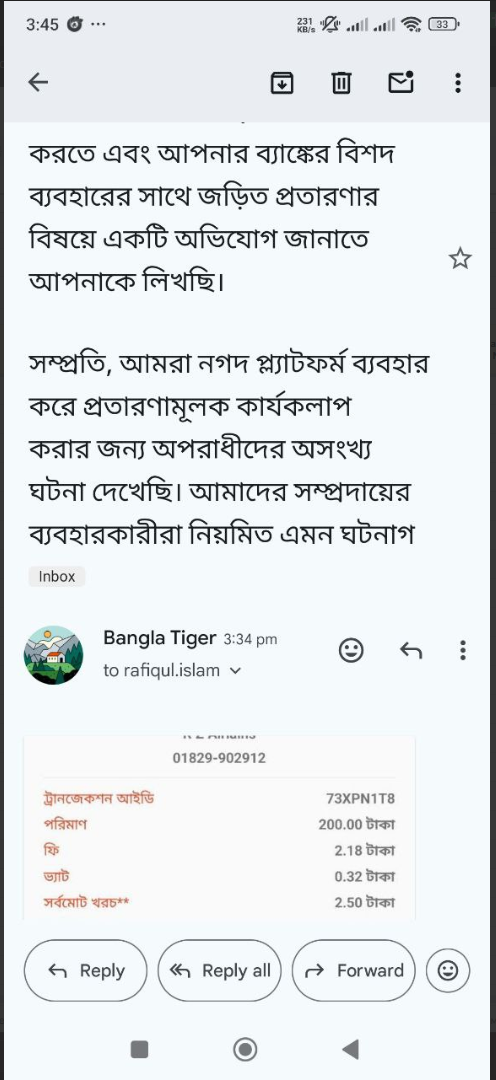Open the transaction receipt image attachment
This screenshot has width=496, height=1080.
(219, 829)
